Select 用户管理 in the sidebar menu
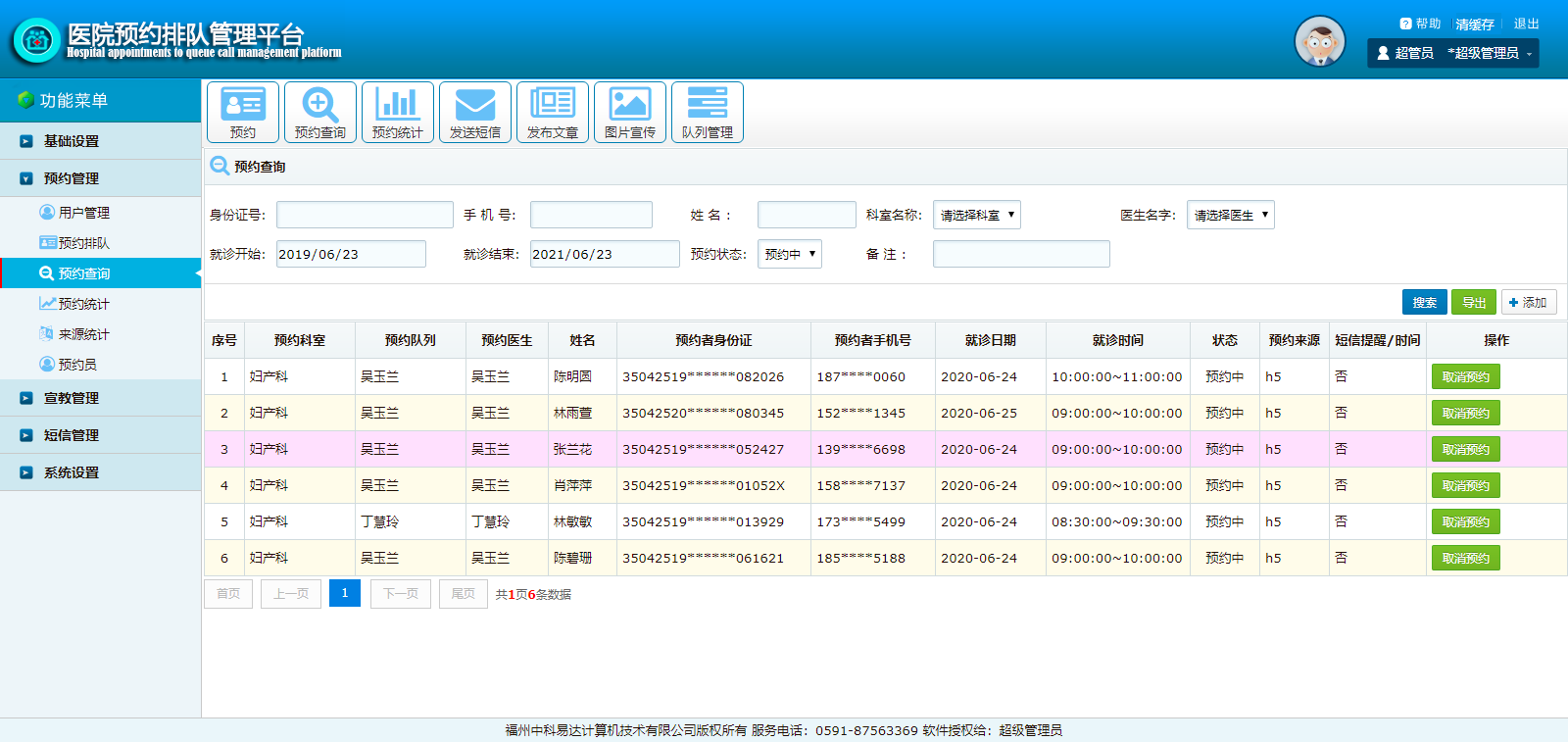Image resolution: width=1568 pixels, height=742 pixels. click(x=83, y=213)
